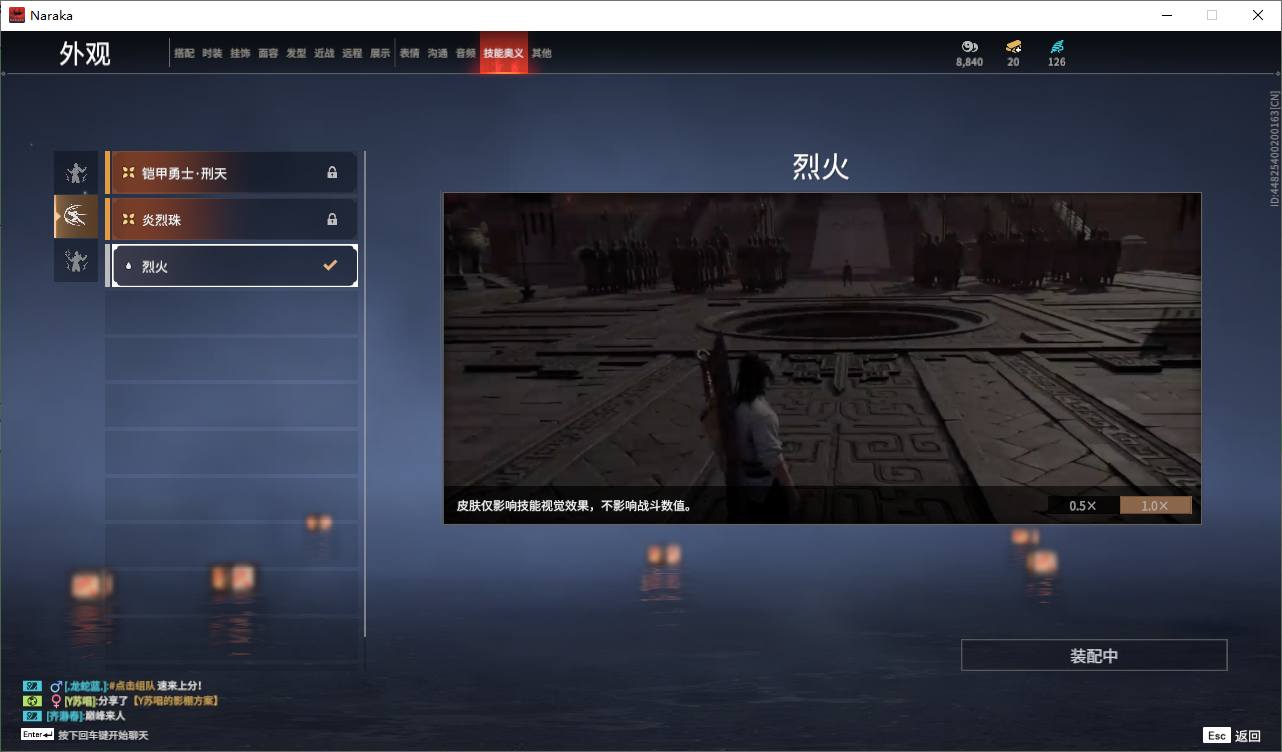The width and height of the screenshot is (1282, 752).
Task: Switch to the 音频 tab
Action: 466,53
